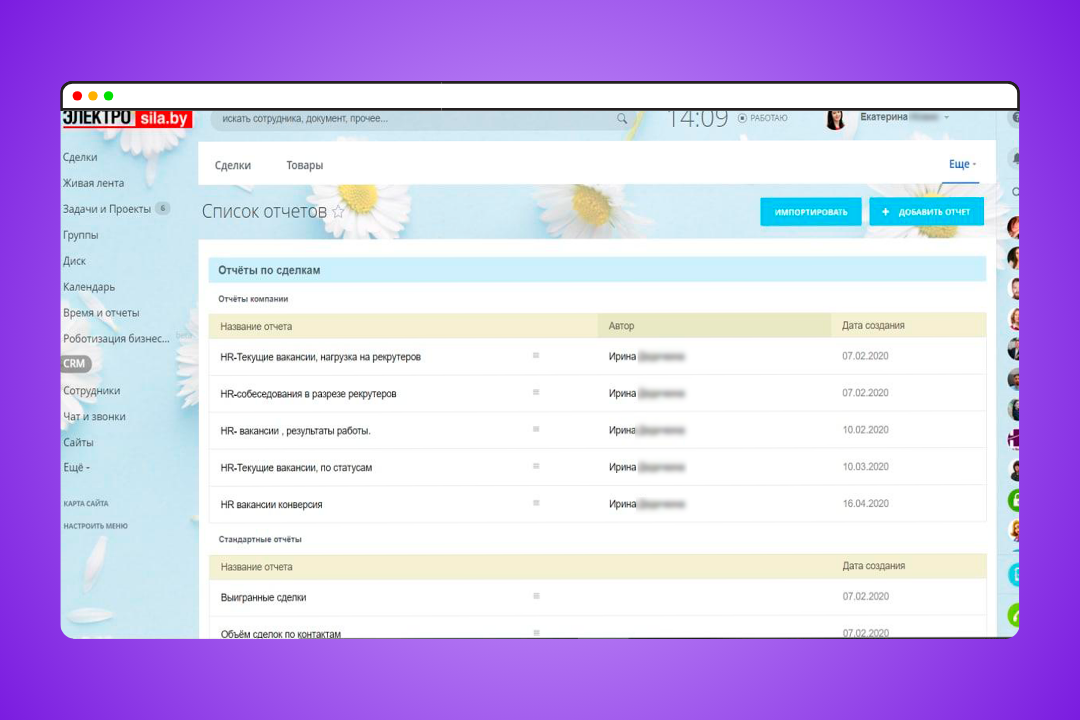Click the search field искать сотрудника, документ

pyautogui.click(x=413, y=119)
